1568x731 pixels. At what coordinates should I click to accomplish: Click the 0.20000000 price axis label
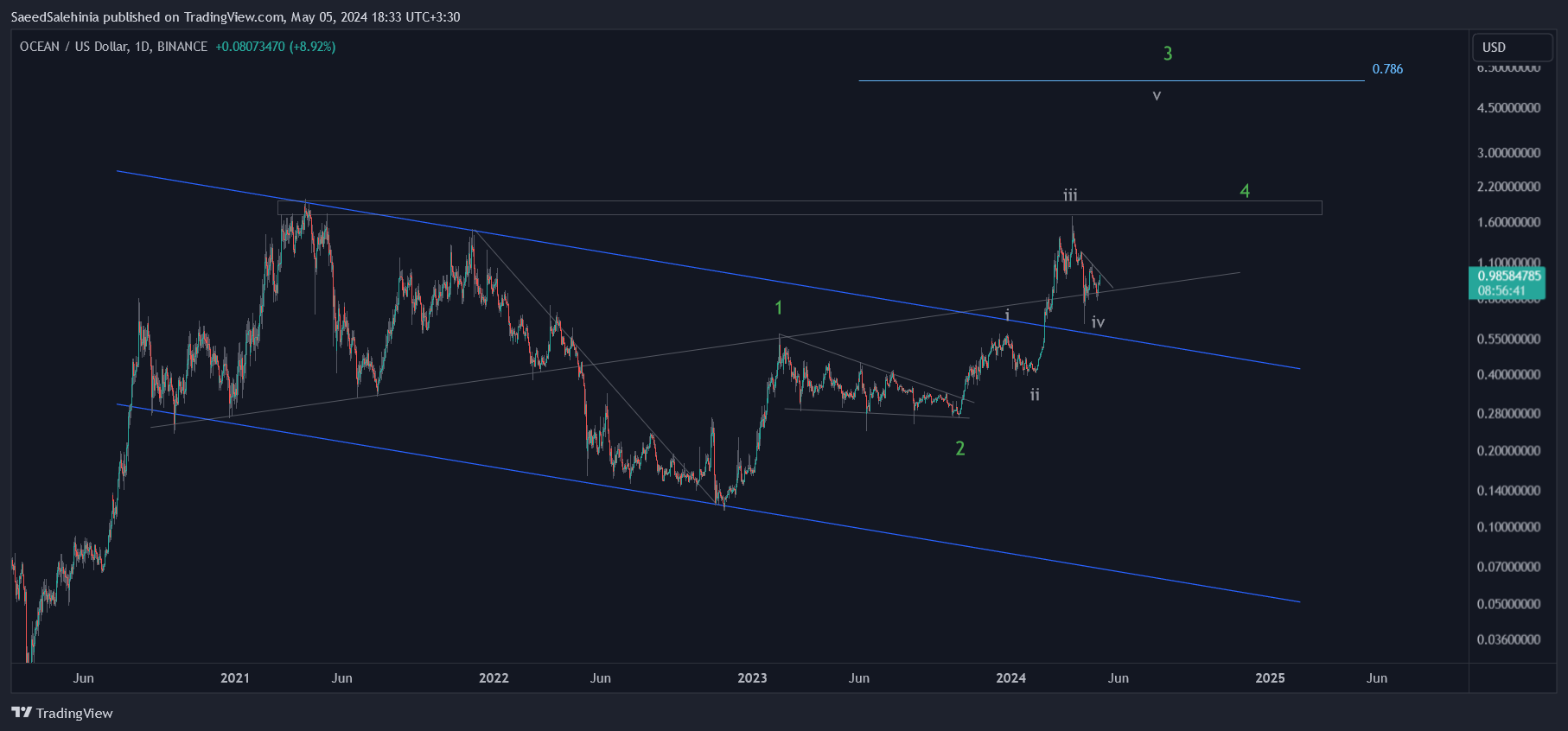tap(1508, 450)
